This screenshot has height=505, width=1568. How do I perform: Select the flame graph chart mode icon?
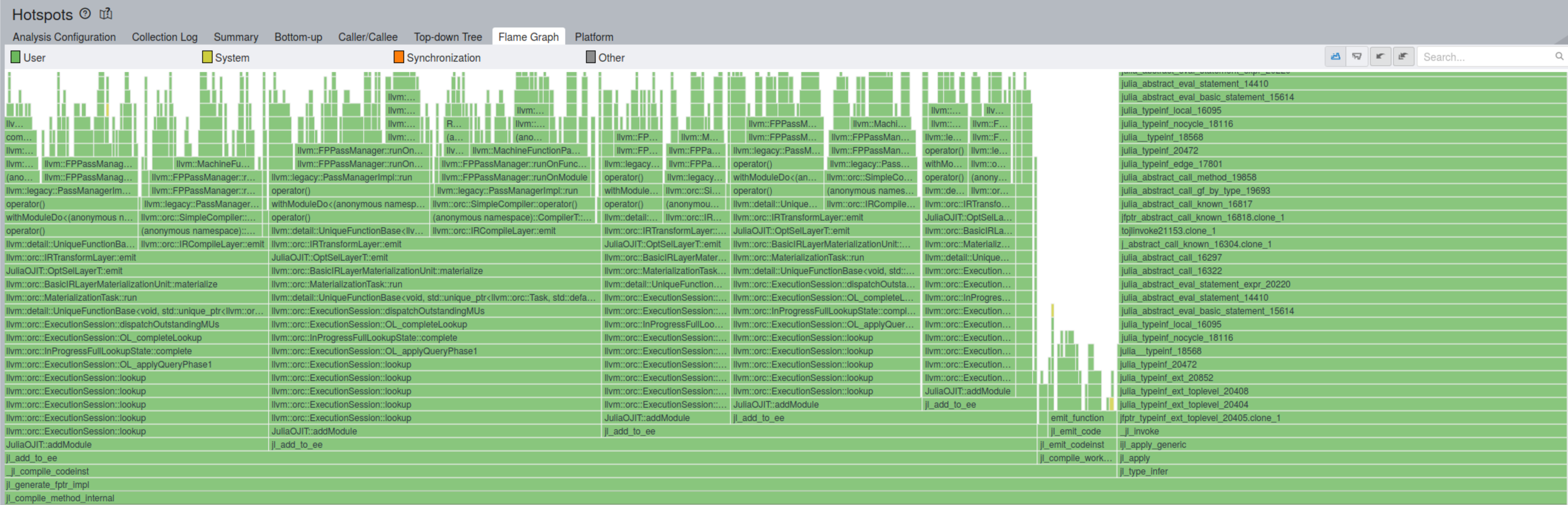[x=1335, y=56]
